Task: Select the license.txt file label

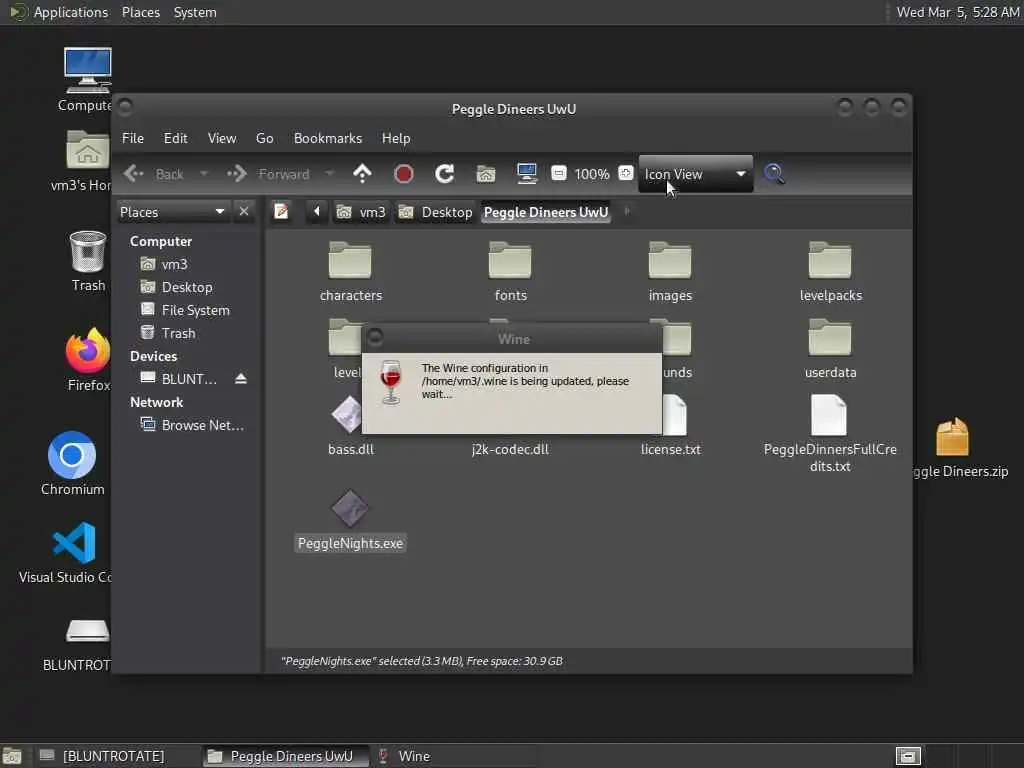Action: click(671, 449)
